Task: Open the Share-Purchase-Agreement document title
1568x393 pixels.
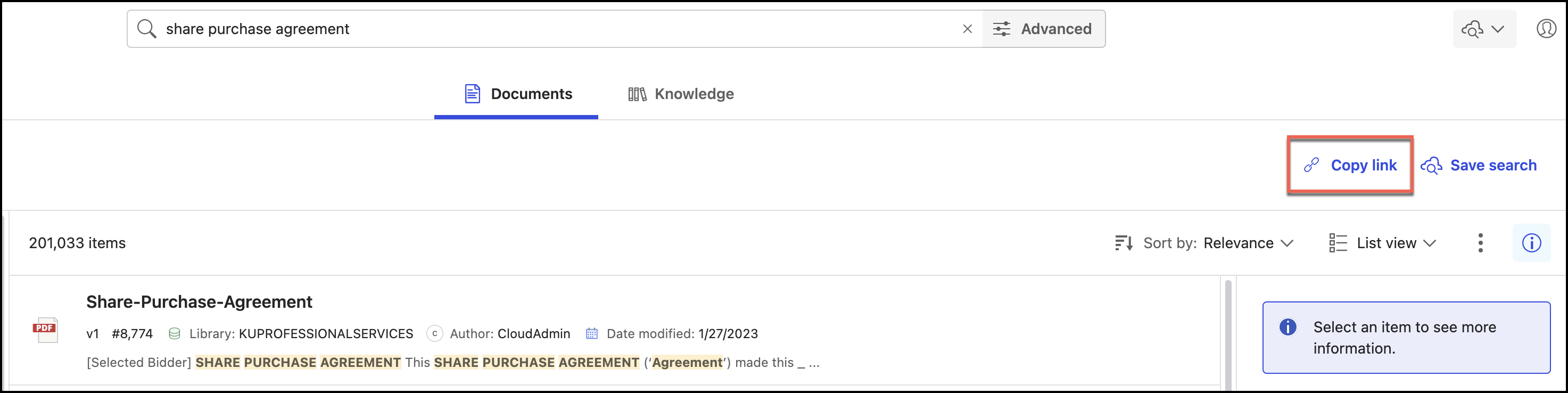Action: [x=199, y=301]
